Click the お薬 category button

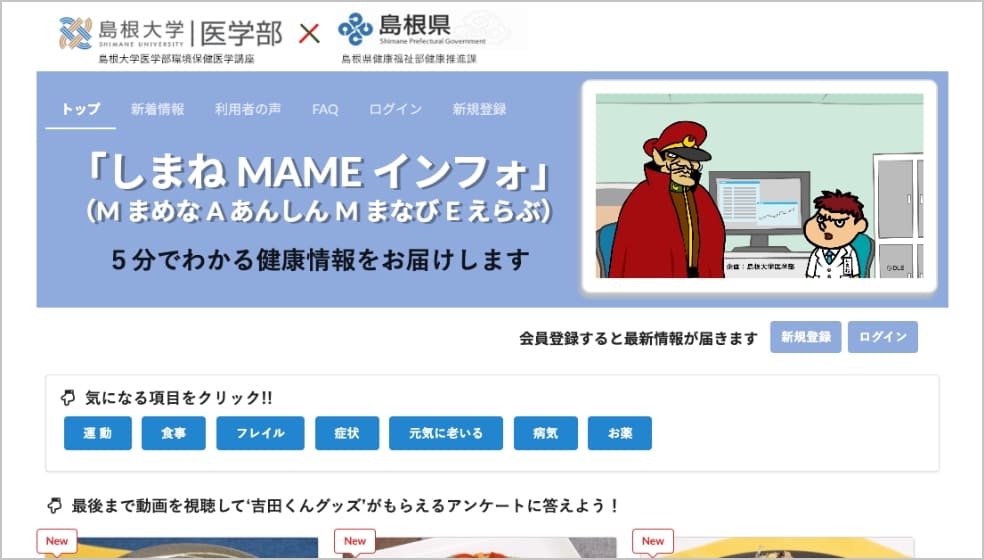point(620,433)
